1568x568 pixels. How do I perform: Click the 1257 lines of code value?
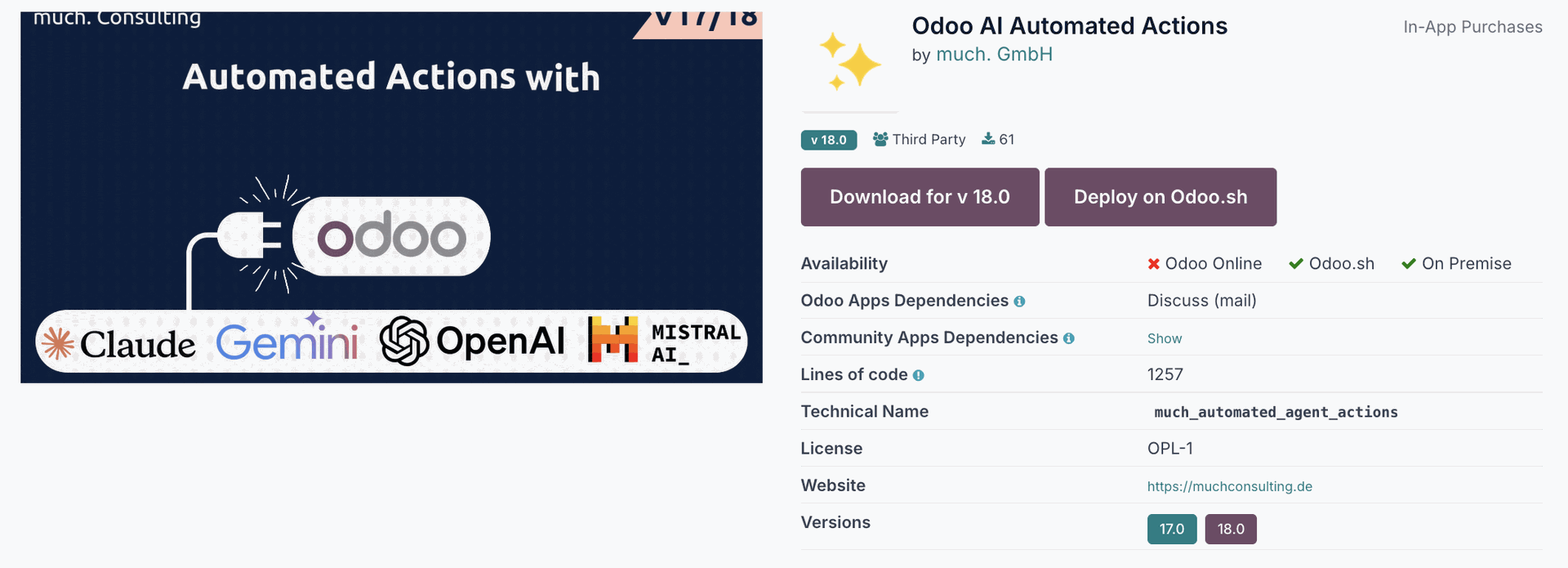point(1165,374)
